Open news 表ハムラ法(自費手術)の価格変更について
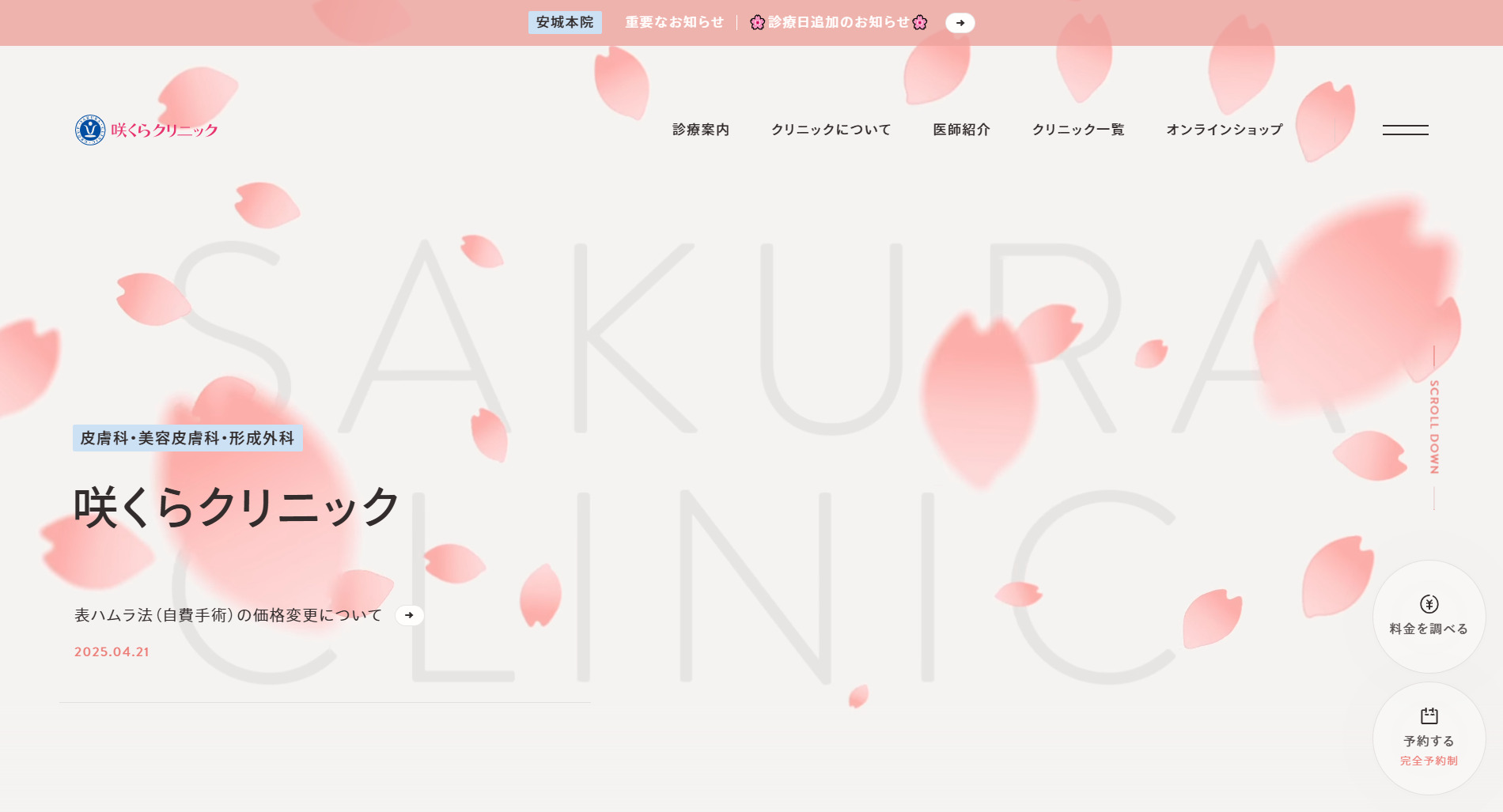The width and height of the screenshot is (1503, 812). tap(228, 615)
